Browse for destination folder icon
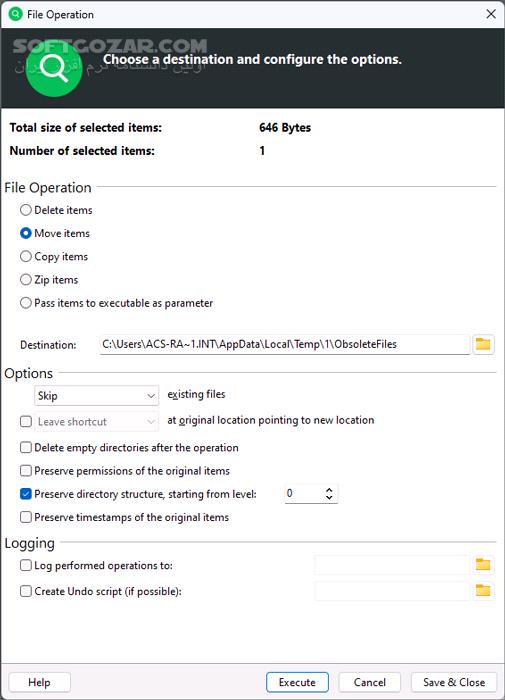Viewport: 505px width, 700px height. 483,344
